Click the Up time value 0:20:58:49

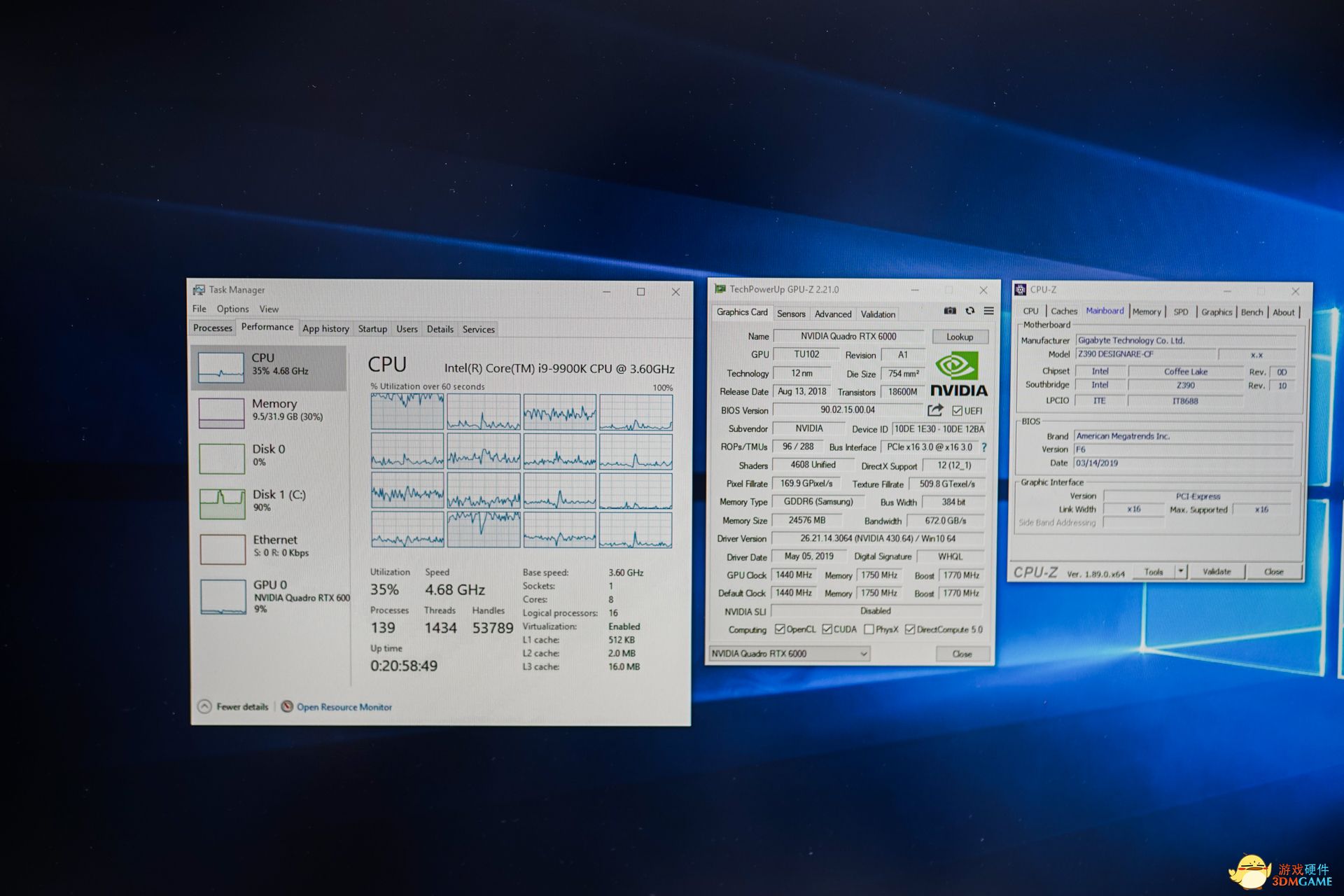404,666
